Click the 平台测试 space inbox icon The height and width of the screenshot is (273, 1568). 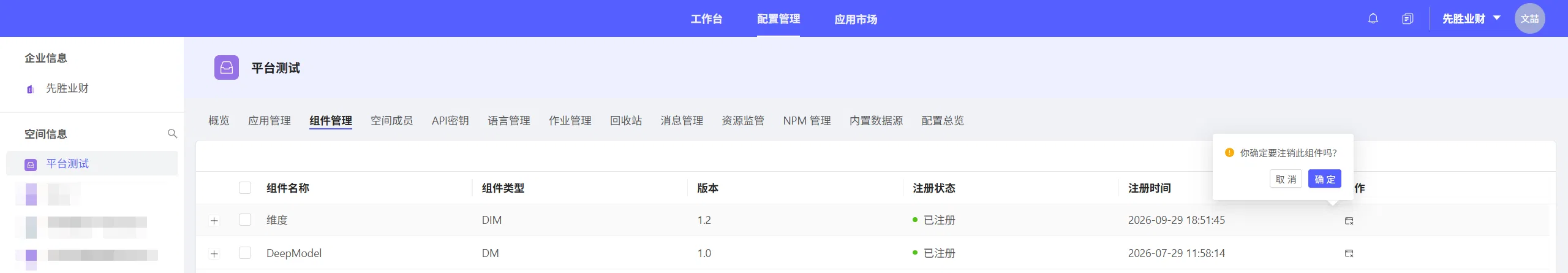pos(227,67)
